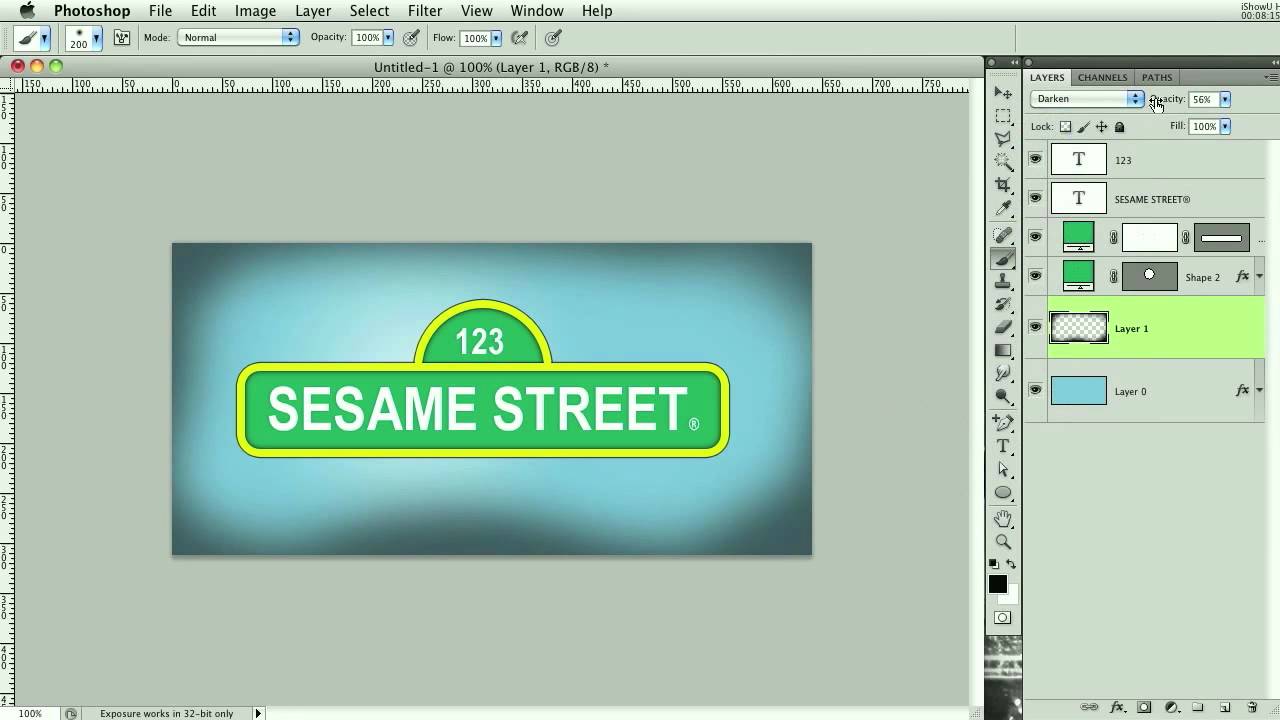Create new fill or adjustment layer
1280x720 pixels.
tap(1171, 707)
